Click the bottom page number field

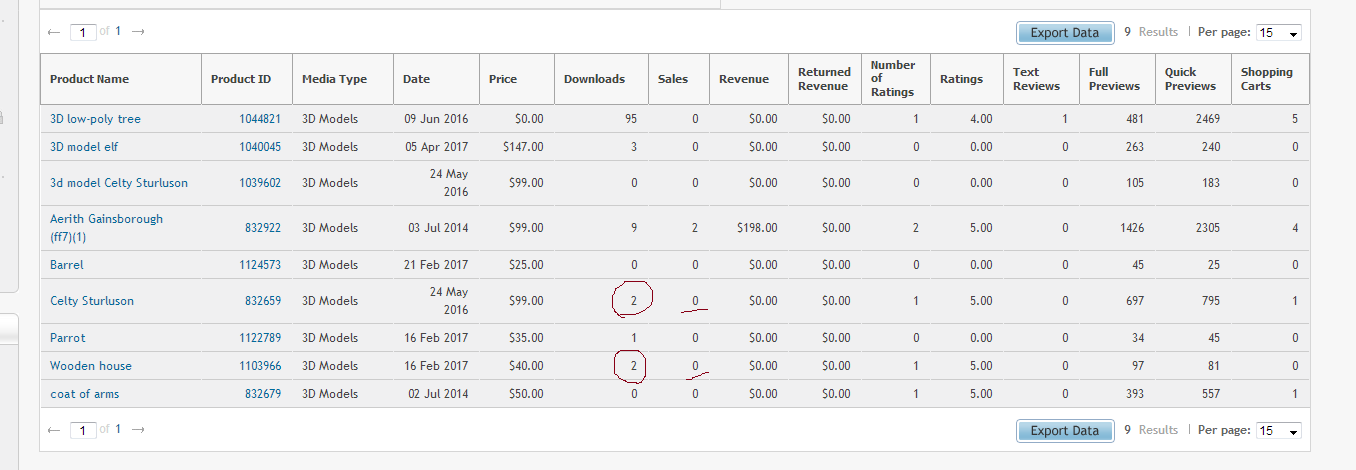pyautogui.click(x=83, y=430)
